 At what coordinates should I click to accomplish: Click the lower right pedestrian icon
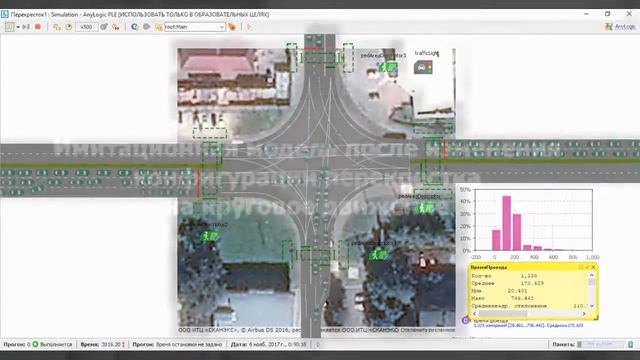tap(378, 255)
